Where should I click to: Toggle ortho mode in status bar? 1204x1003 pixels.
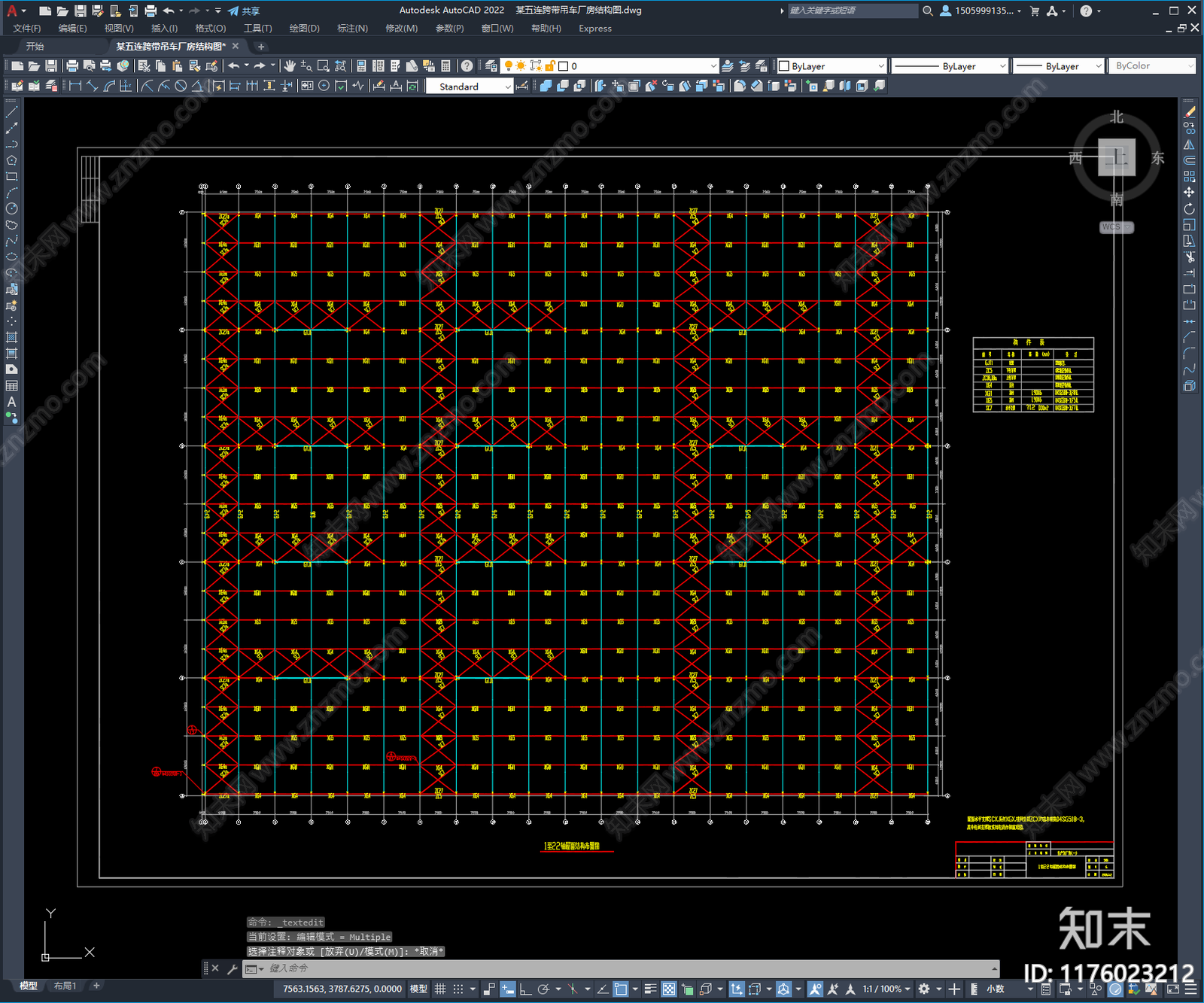click(x=524, y=989)
